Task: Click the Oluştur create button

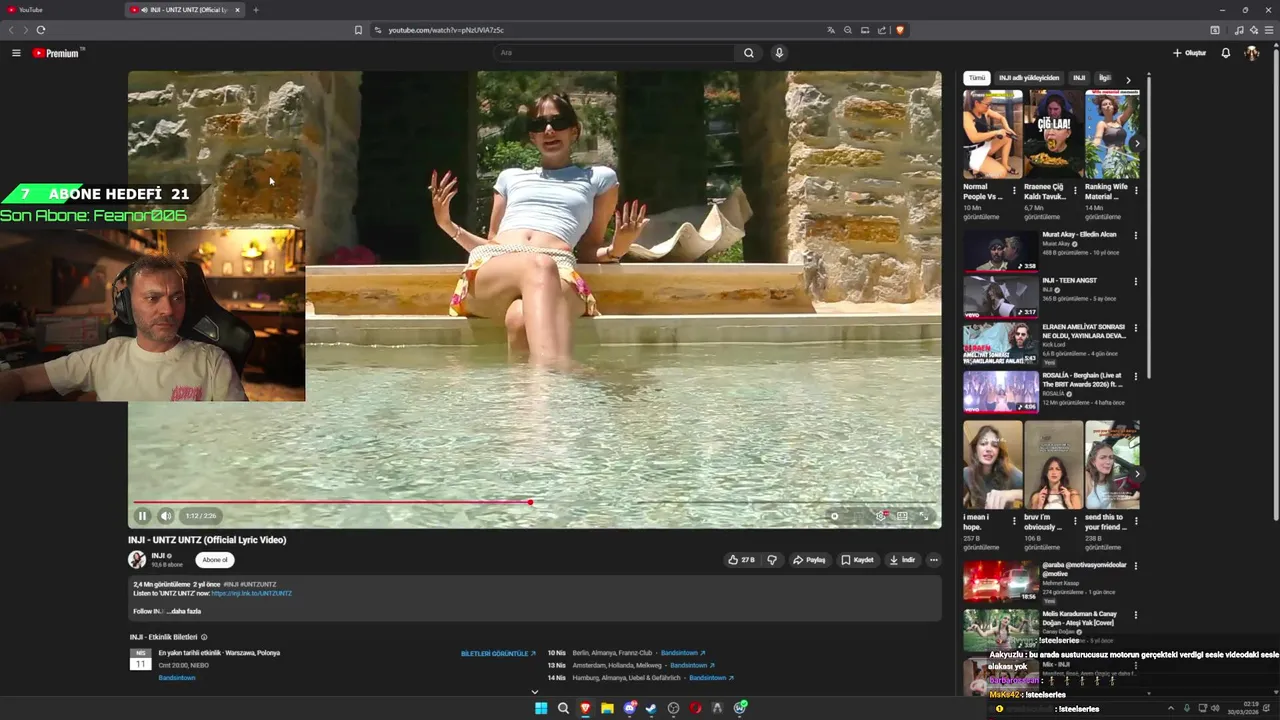Action: 1190,53
